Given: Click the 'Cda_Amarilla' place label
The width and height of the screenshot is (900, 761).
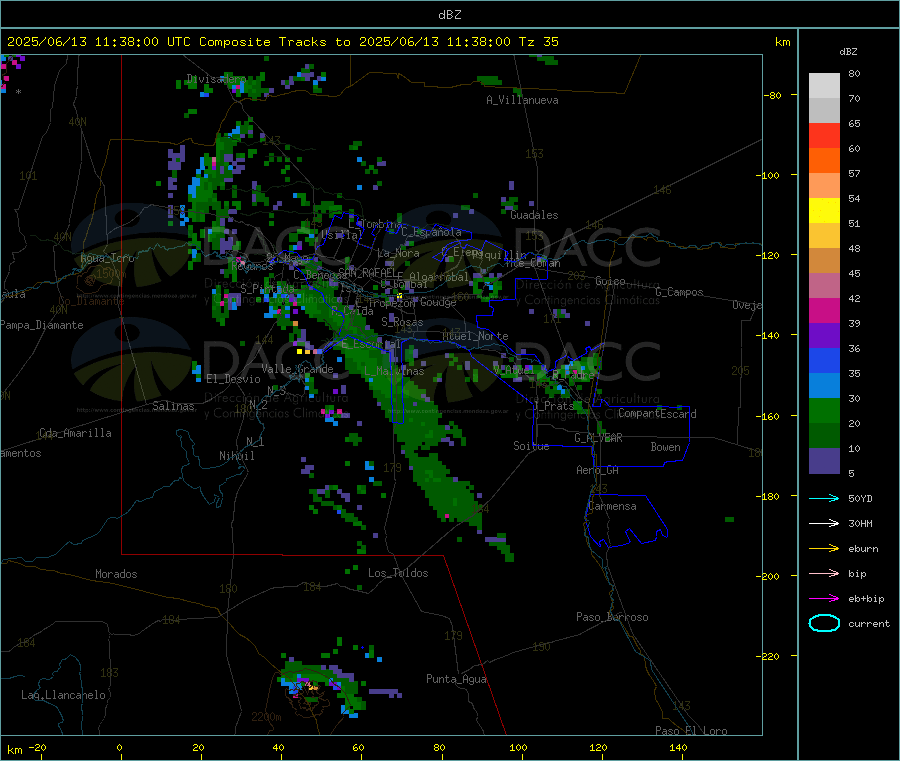Looking at the screenshot, I should (x=75, y=433).
